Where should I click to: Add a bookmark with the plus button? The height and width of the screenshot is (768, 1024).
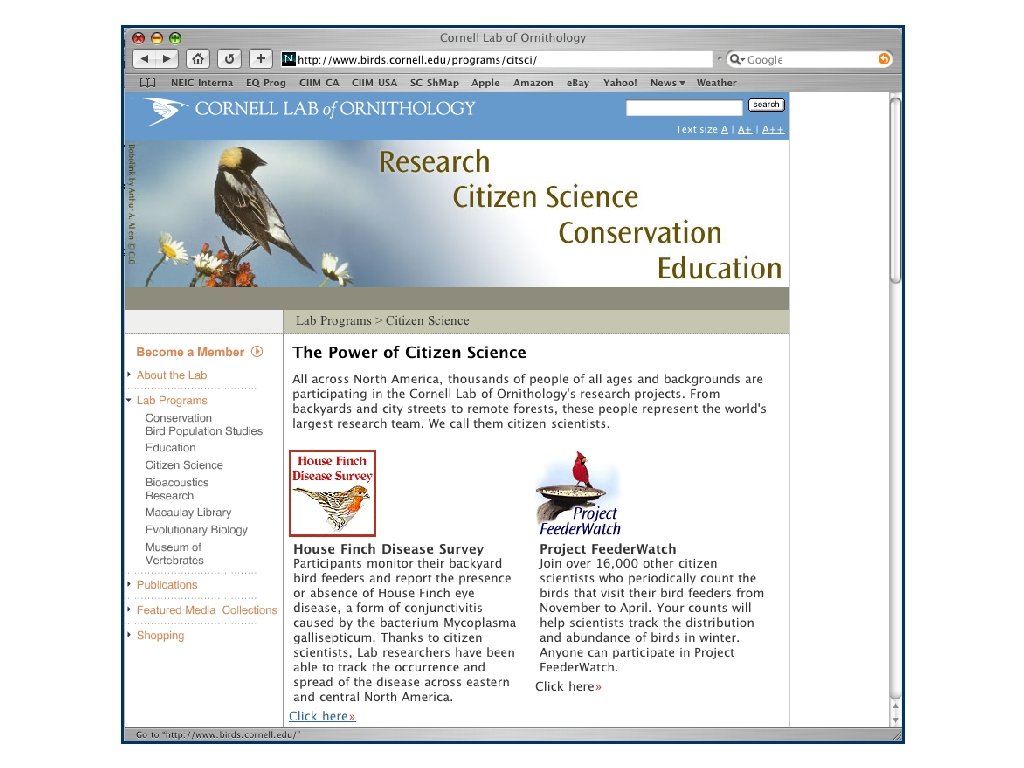point(261,59)
